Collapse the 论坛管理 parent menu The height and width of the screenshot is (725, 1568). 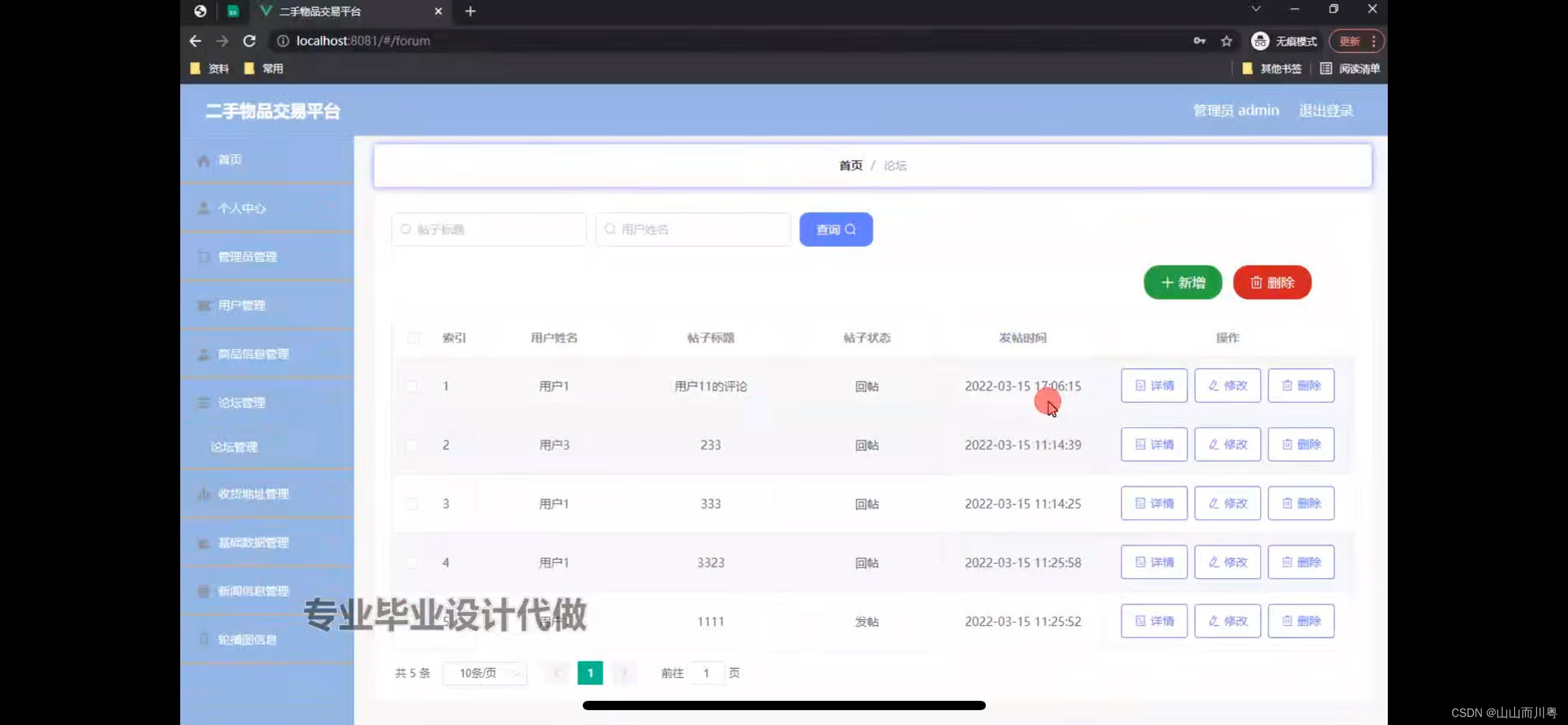pyautogui.click(x=267, y=403)
